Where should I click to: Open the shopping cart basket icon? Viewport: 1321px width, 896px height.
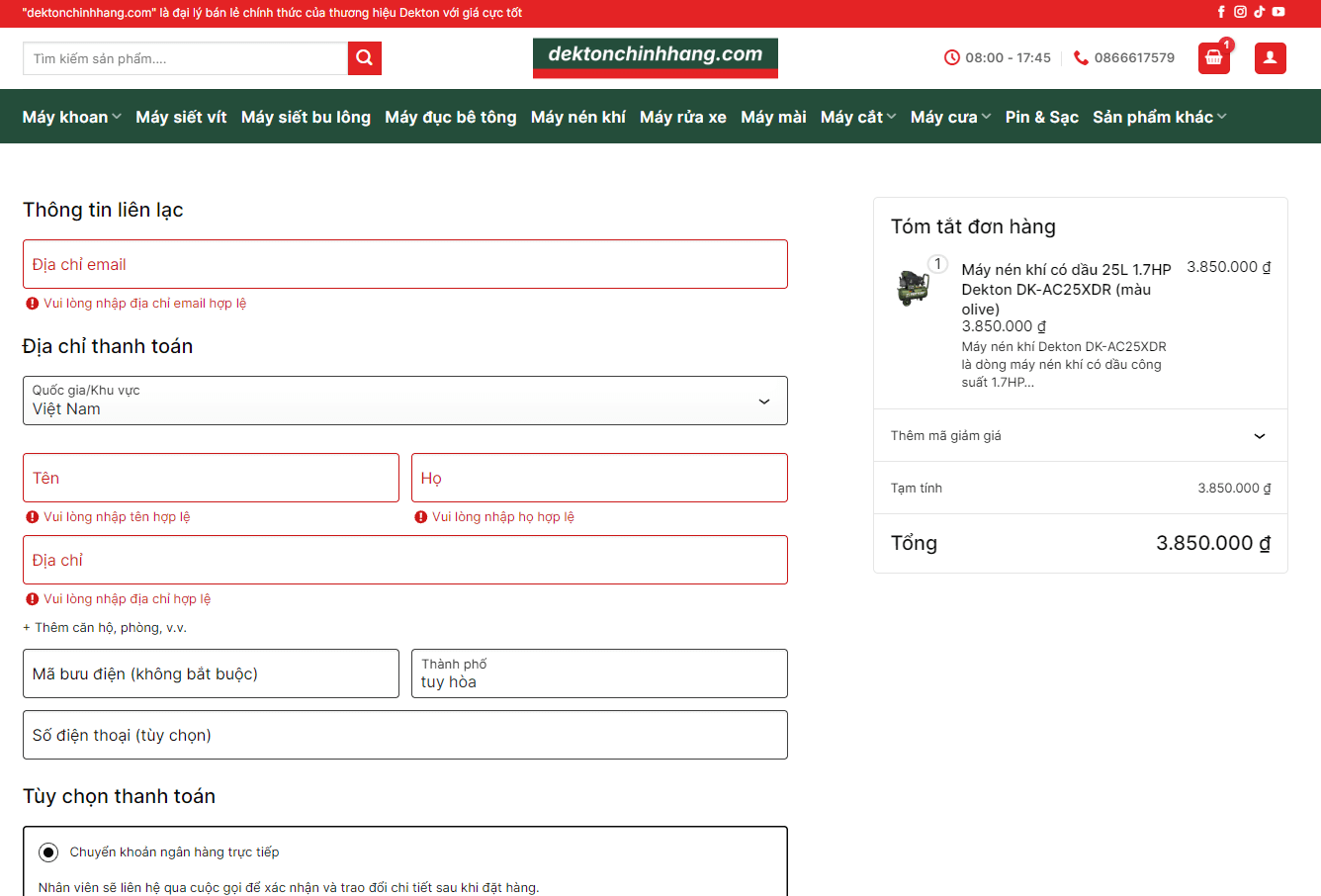click(x=1213, y=58)
